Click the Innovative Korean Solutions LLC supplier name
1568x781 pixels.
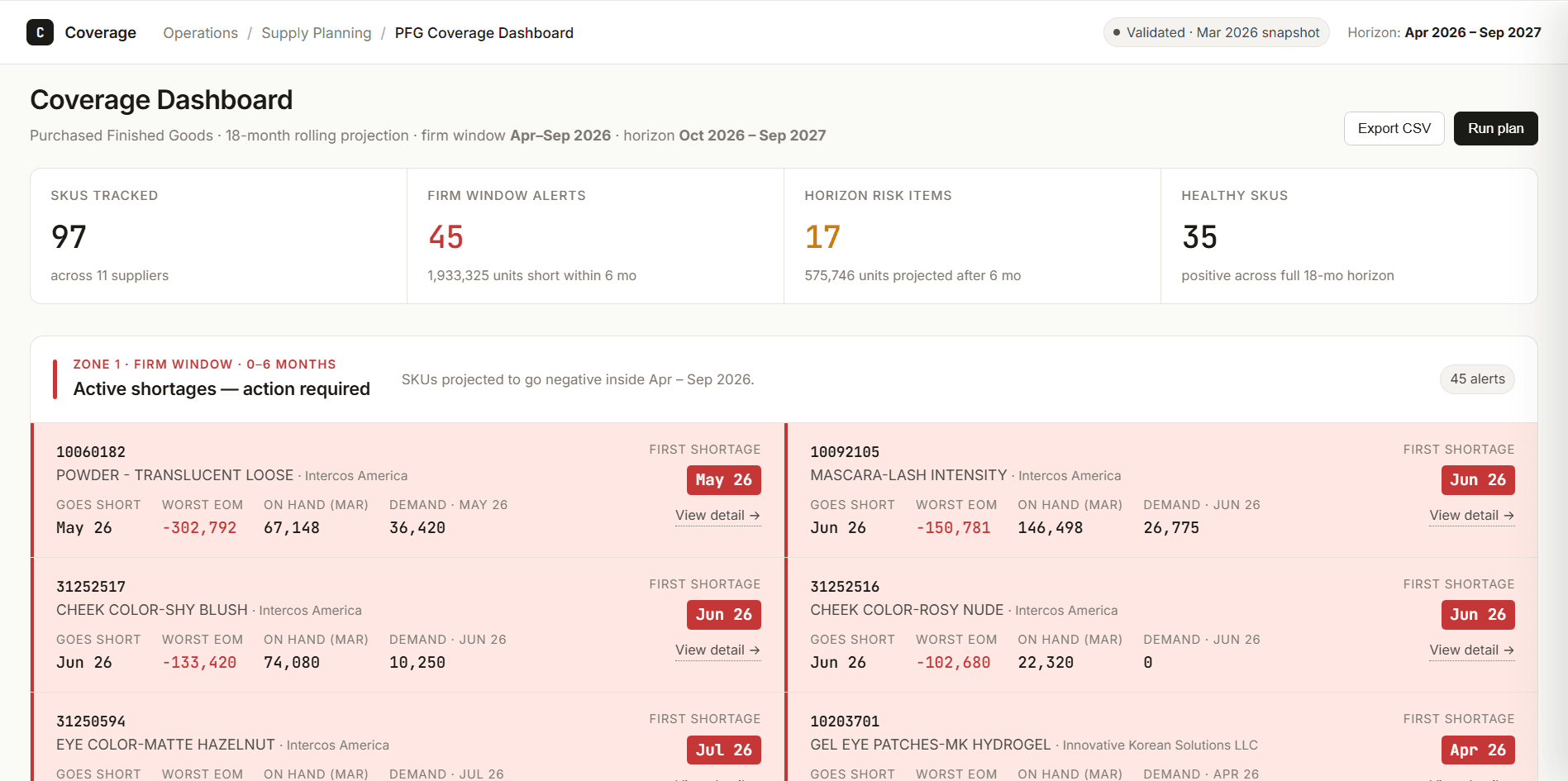point(1161,745)
